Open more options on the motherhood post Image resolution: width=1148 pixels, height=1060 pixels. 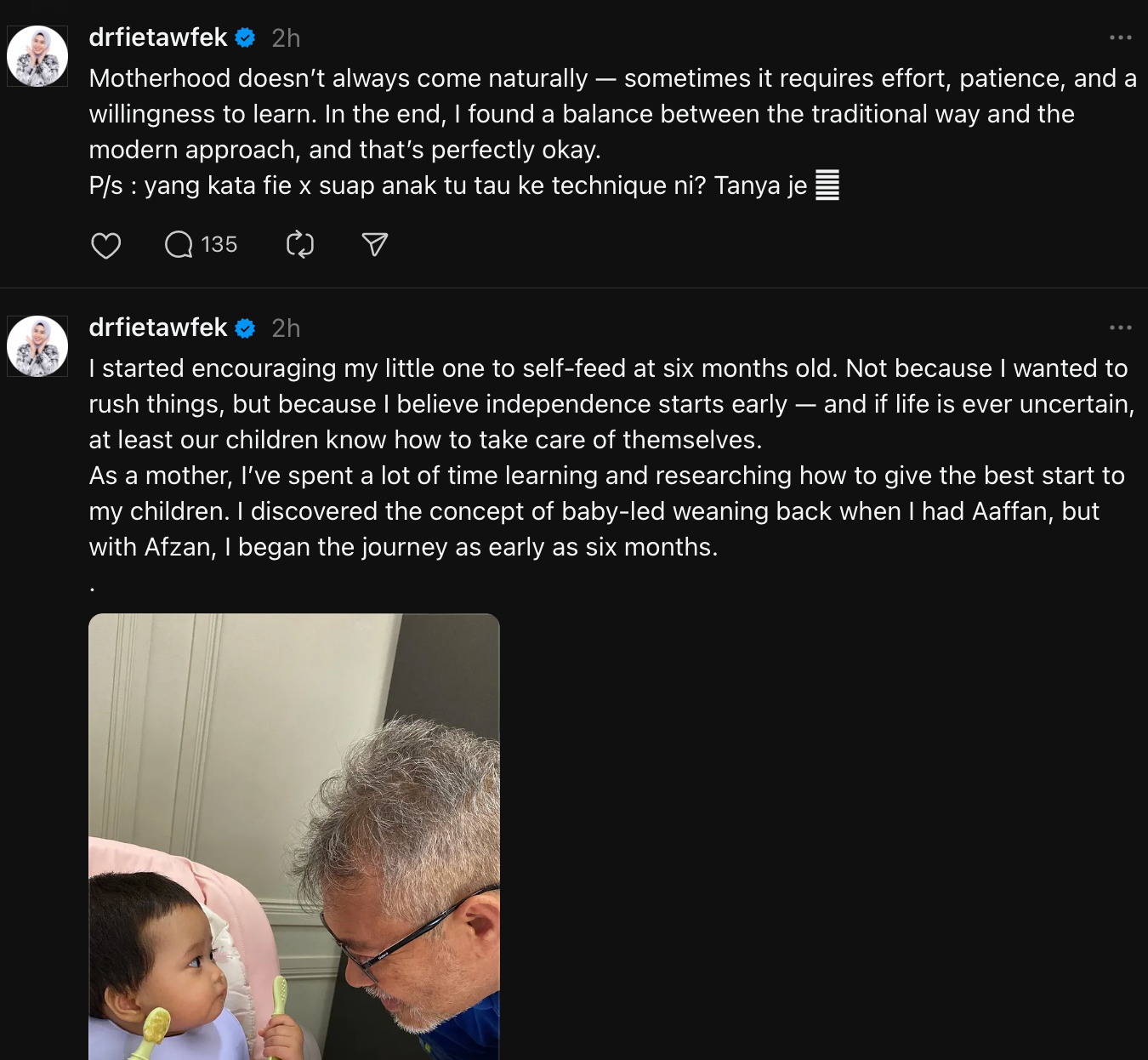[x=1120, y=37]
